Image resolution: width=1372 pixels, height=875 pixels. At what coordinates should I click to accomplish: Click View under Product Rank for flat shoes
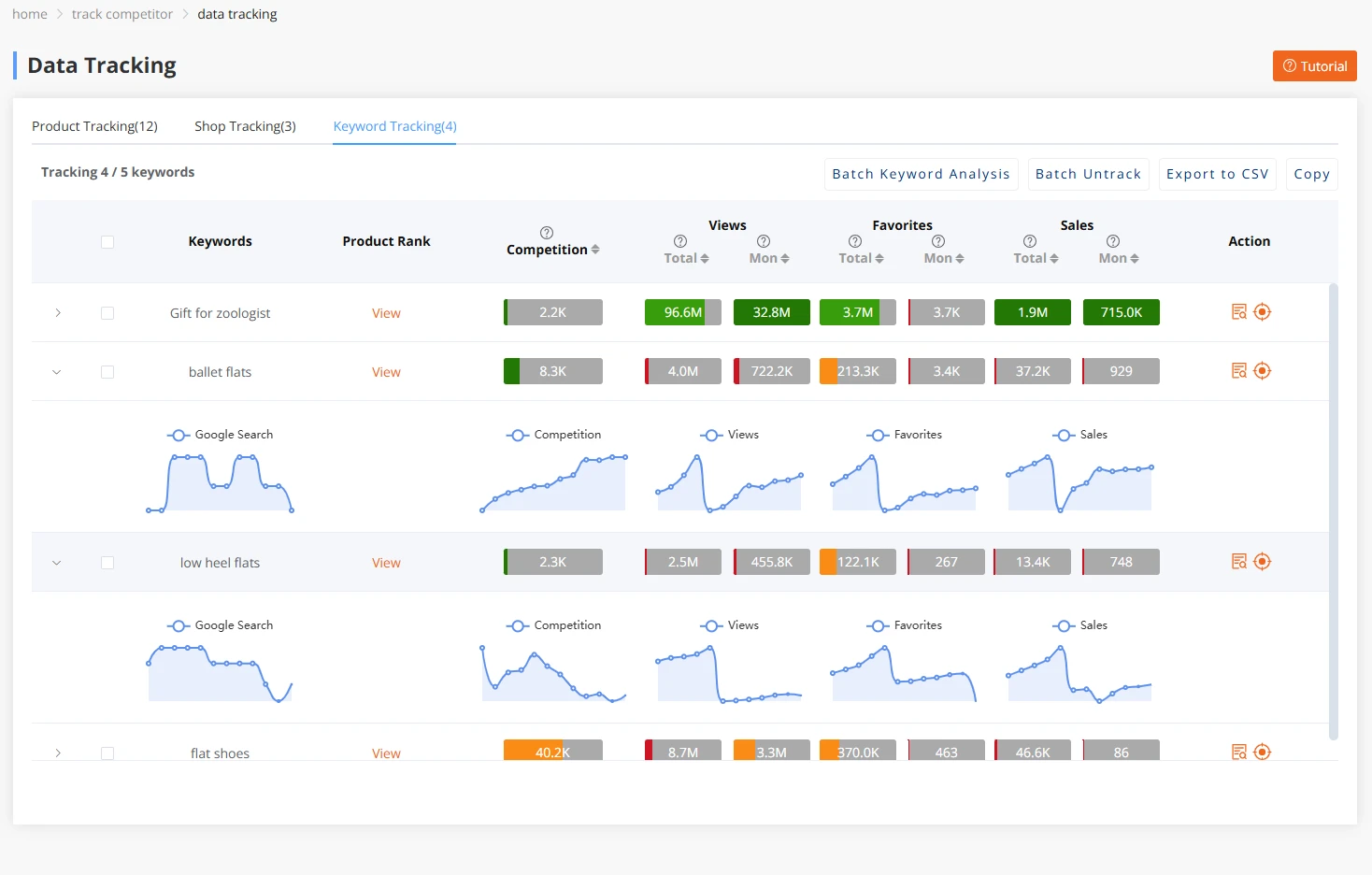(x=386, y=753)
